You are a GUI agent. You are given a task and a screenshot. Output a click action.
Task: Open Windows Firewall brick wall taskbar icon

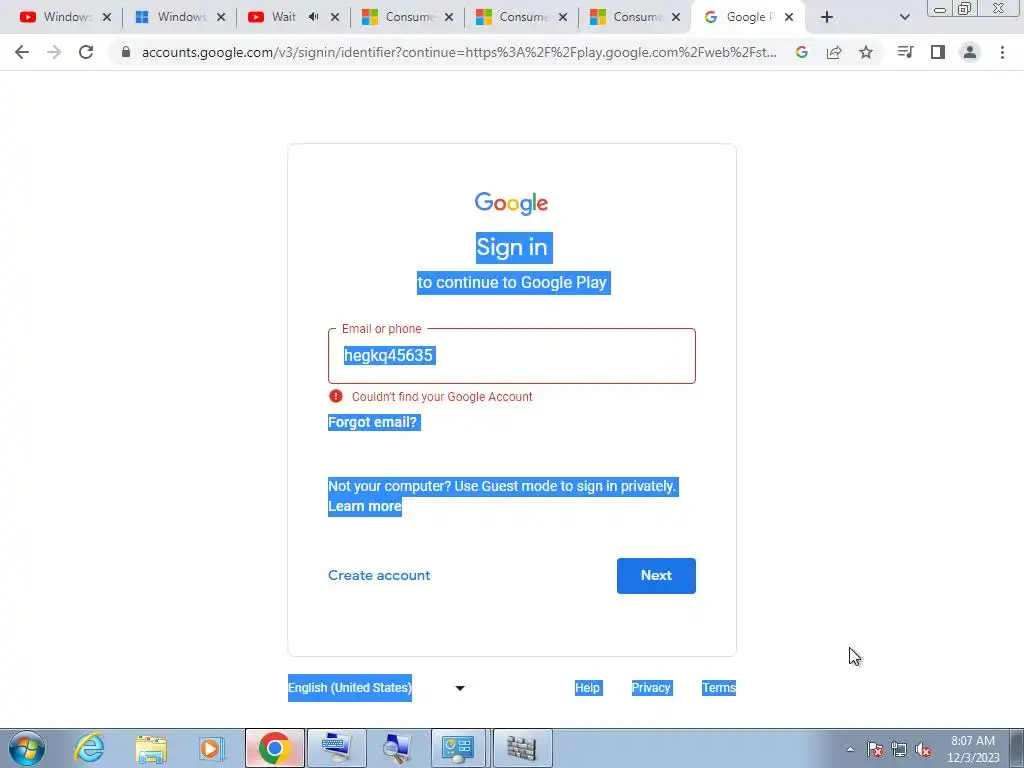click(x=522, y=748)
